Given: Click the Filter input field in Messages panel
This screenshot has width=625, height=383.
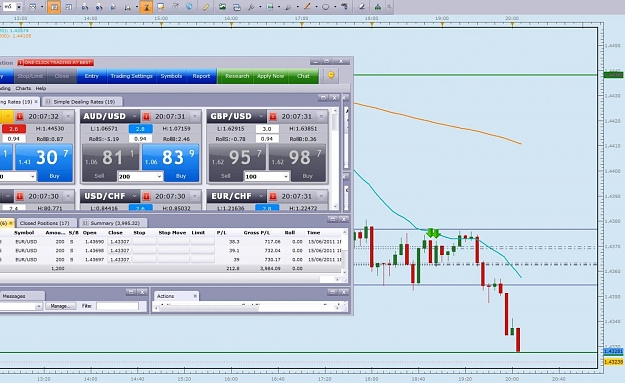Looking at the screenshot, I should coord(118,306).
